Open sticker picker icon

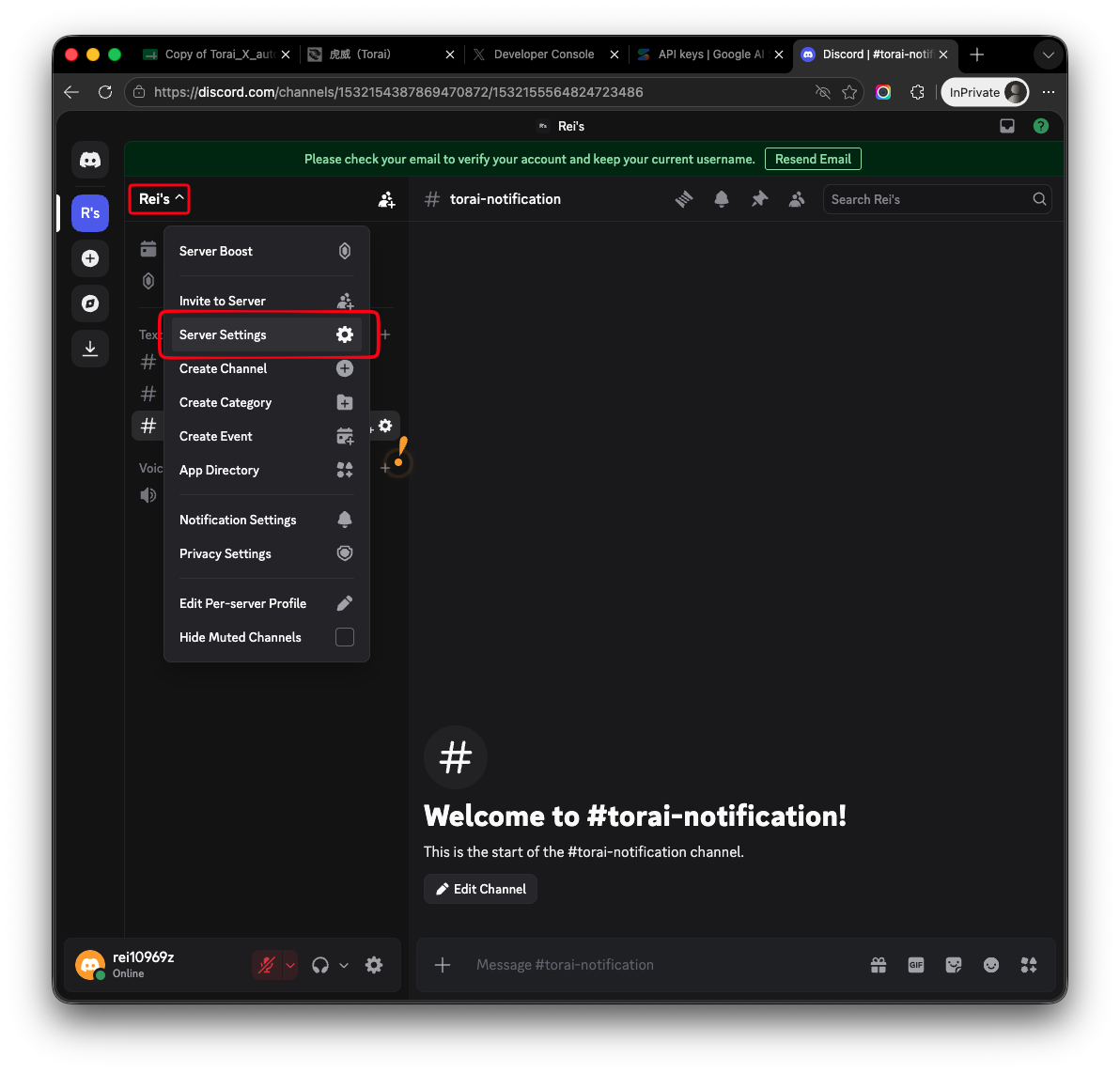(954, 965)
